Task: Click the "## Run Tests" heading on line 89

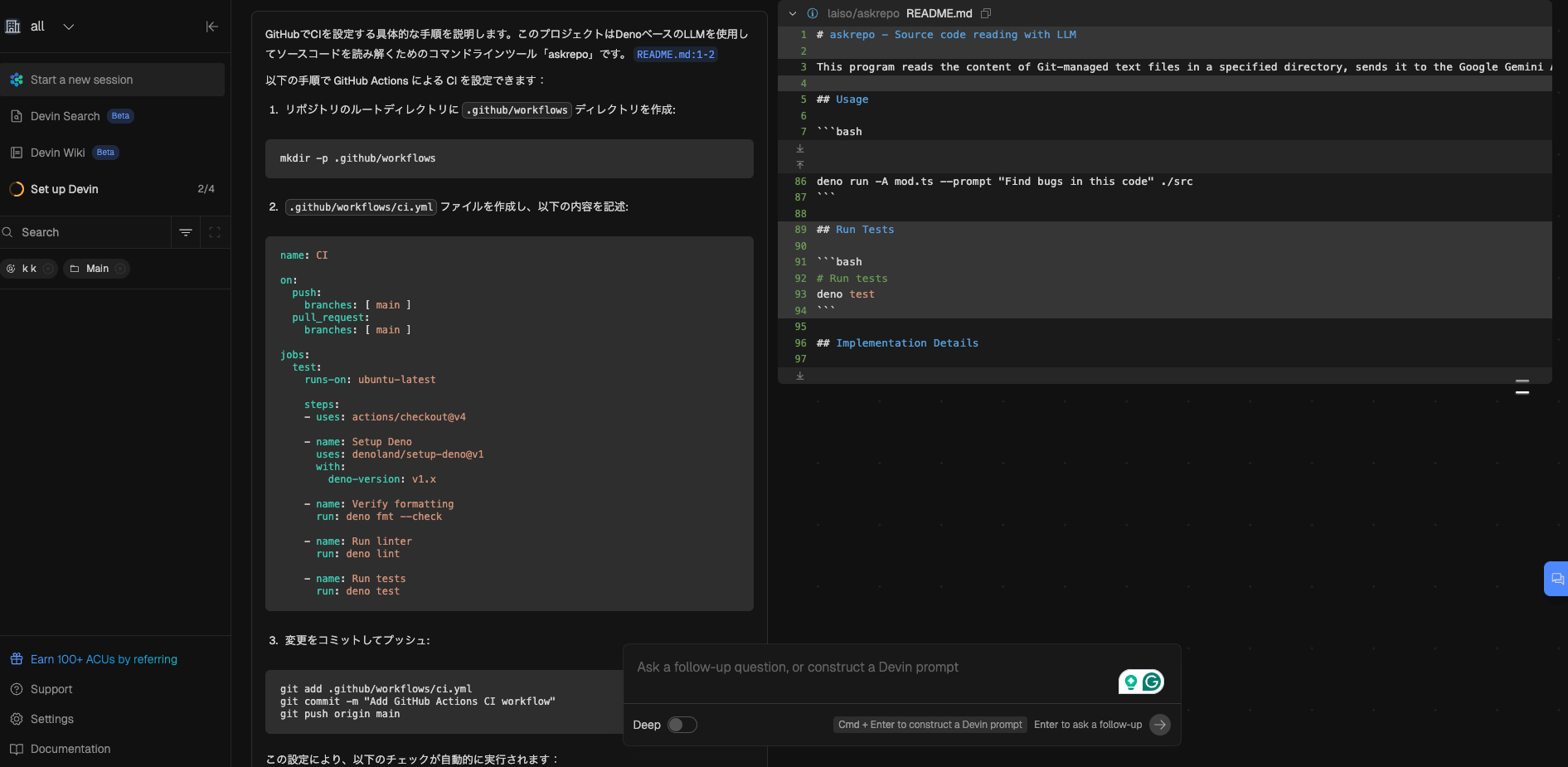Action: click(856, 230)
